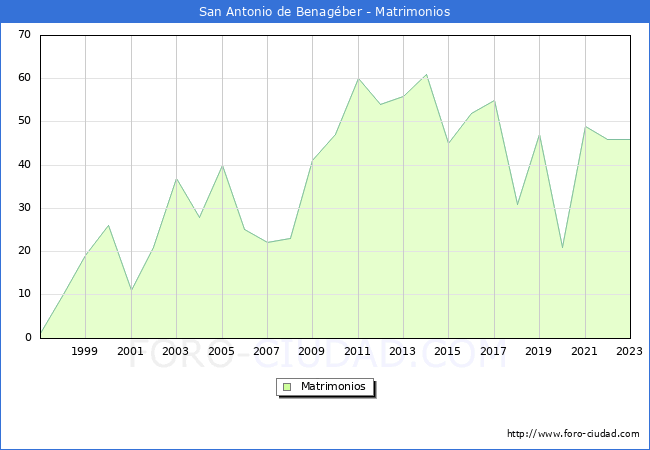Click the 2013 x-axis label
Viewport: 650px width, 450px height.
click(x=403, y=351)
